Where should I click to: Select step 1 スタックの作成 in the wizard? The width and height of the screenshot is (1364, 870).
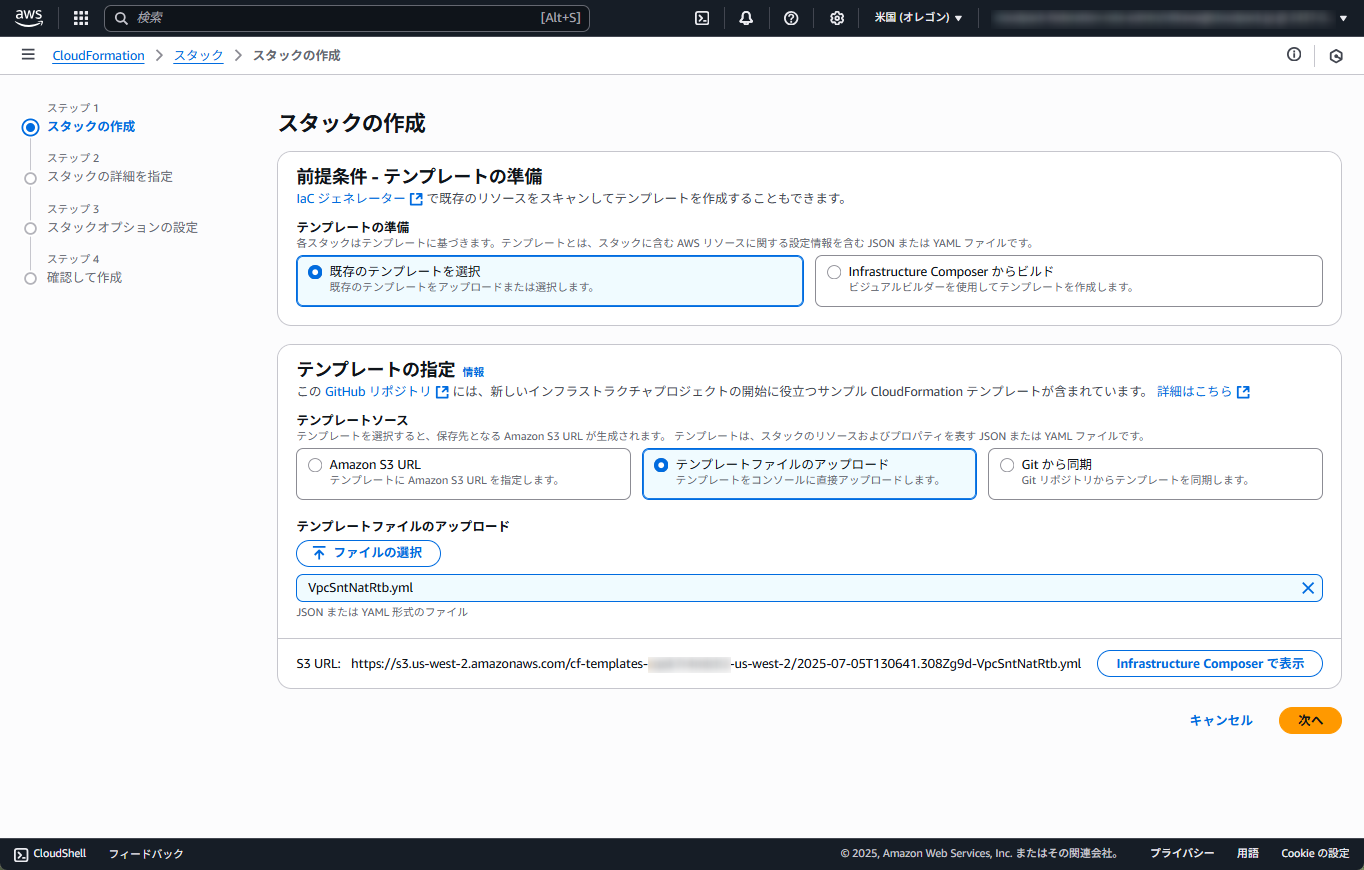click(x=91, y=127)
